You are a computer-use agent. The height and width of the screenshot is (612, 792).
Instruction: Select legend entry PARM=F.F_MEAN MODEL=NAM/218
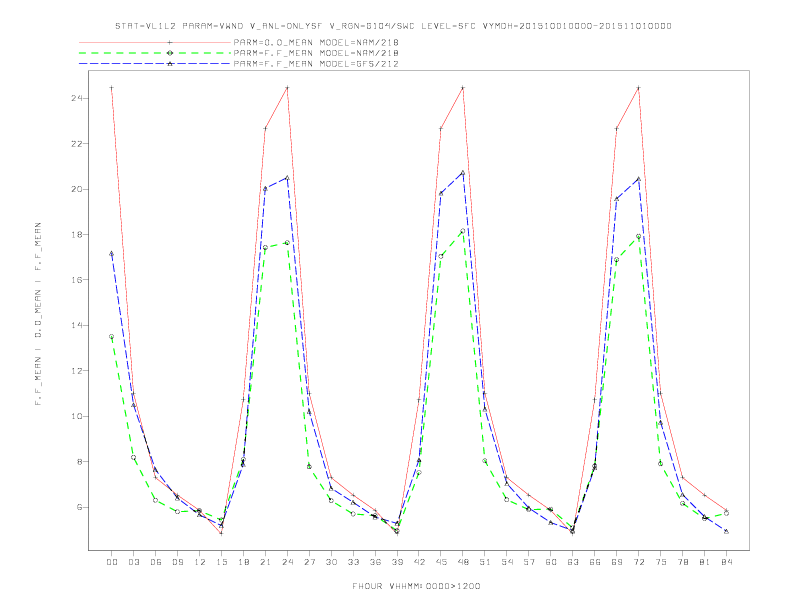[316, 53]
